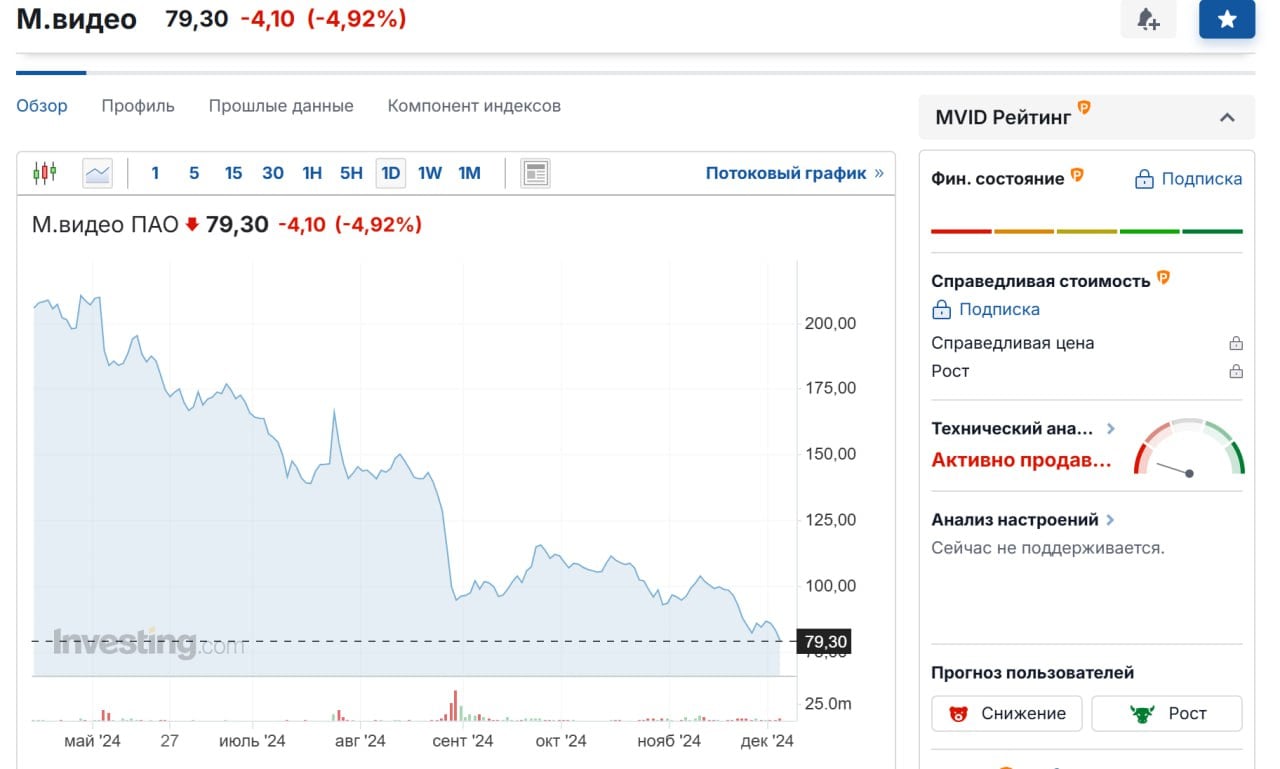Image resolution: width=1280 pixels, height=769 pixels.
Task: Click the lock icon in Справедливая цена row
Action: 1236,343
